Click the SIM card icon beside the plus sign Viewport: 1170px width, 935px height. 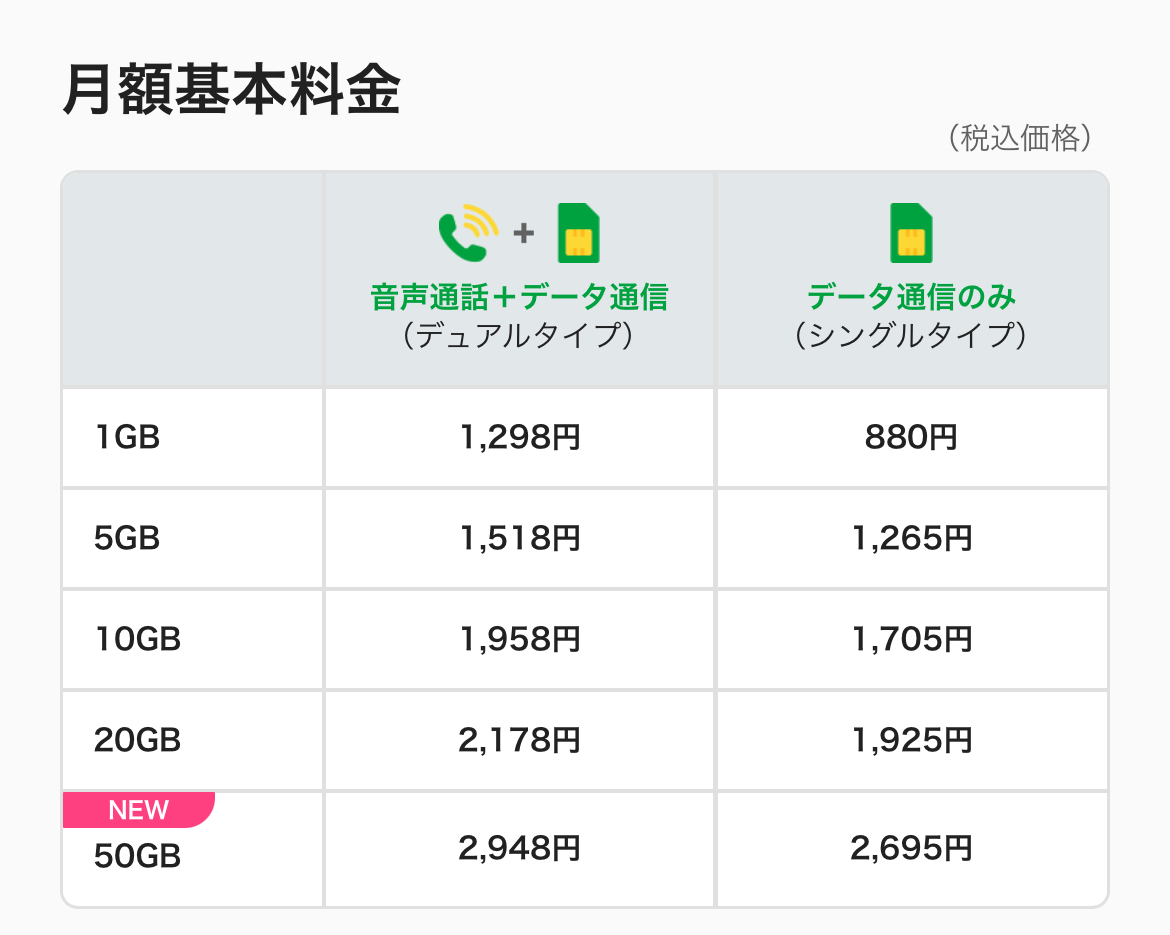click(x=578, y=233)
